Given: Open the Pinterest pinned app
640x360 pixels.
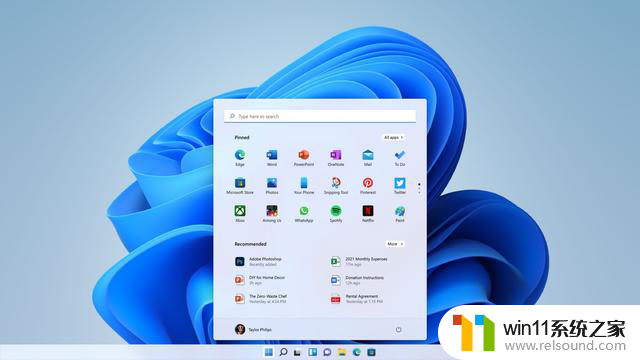Looking at the screenshot, I should tap(368, 186).
